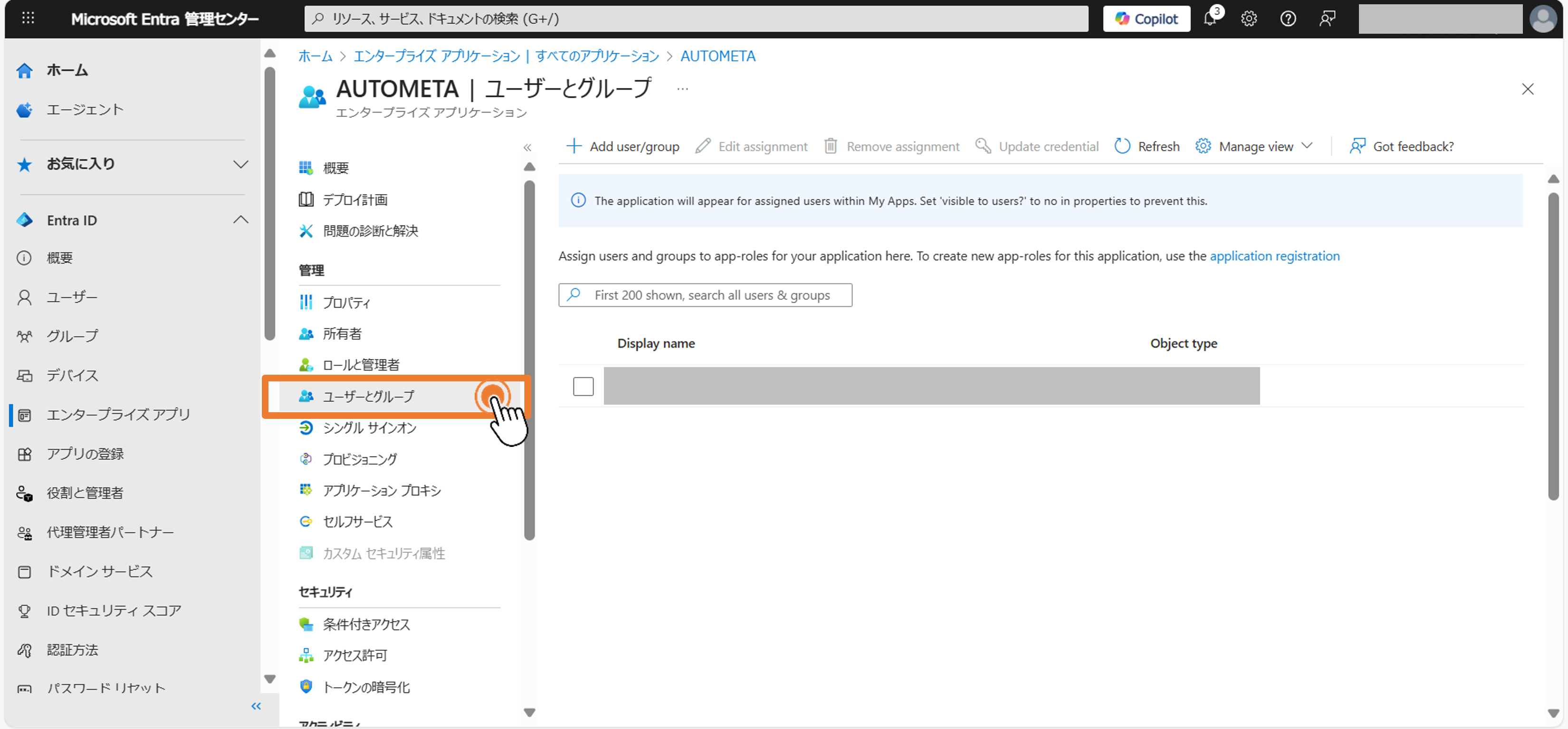The image size is (1568, 729).
Task: Sort by Object type column header
Action: coord(1183,344)
